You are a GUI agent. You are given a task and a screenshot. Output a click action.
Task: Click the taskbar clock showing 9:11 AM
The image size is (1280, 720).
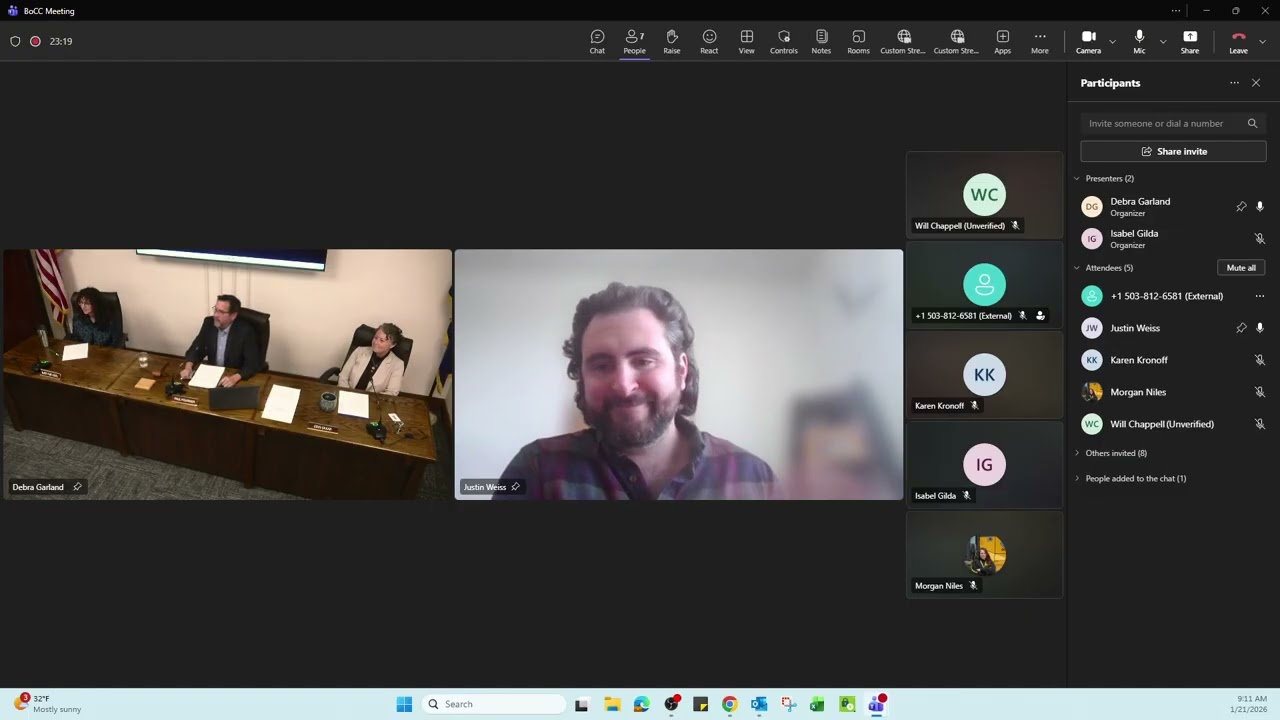point(1248,704)
